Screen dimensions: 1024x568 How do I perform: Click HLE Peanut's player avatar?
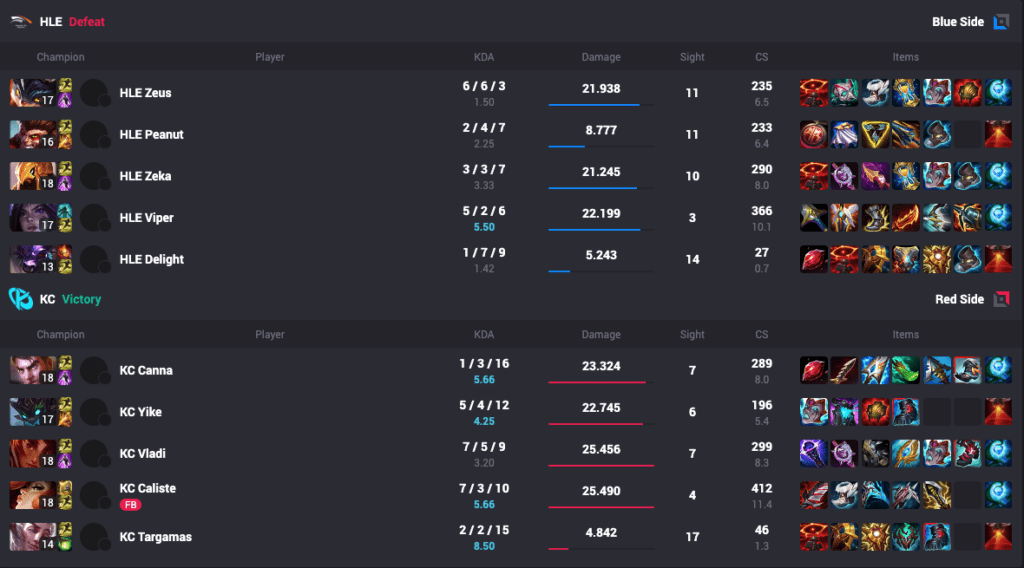coord(94,135)
